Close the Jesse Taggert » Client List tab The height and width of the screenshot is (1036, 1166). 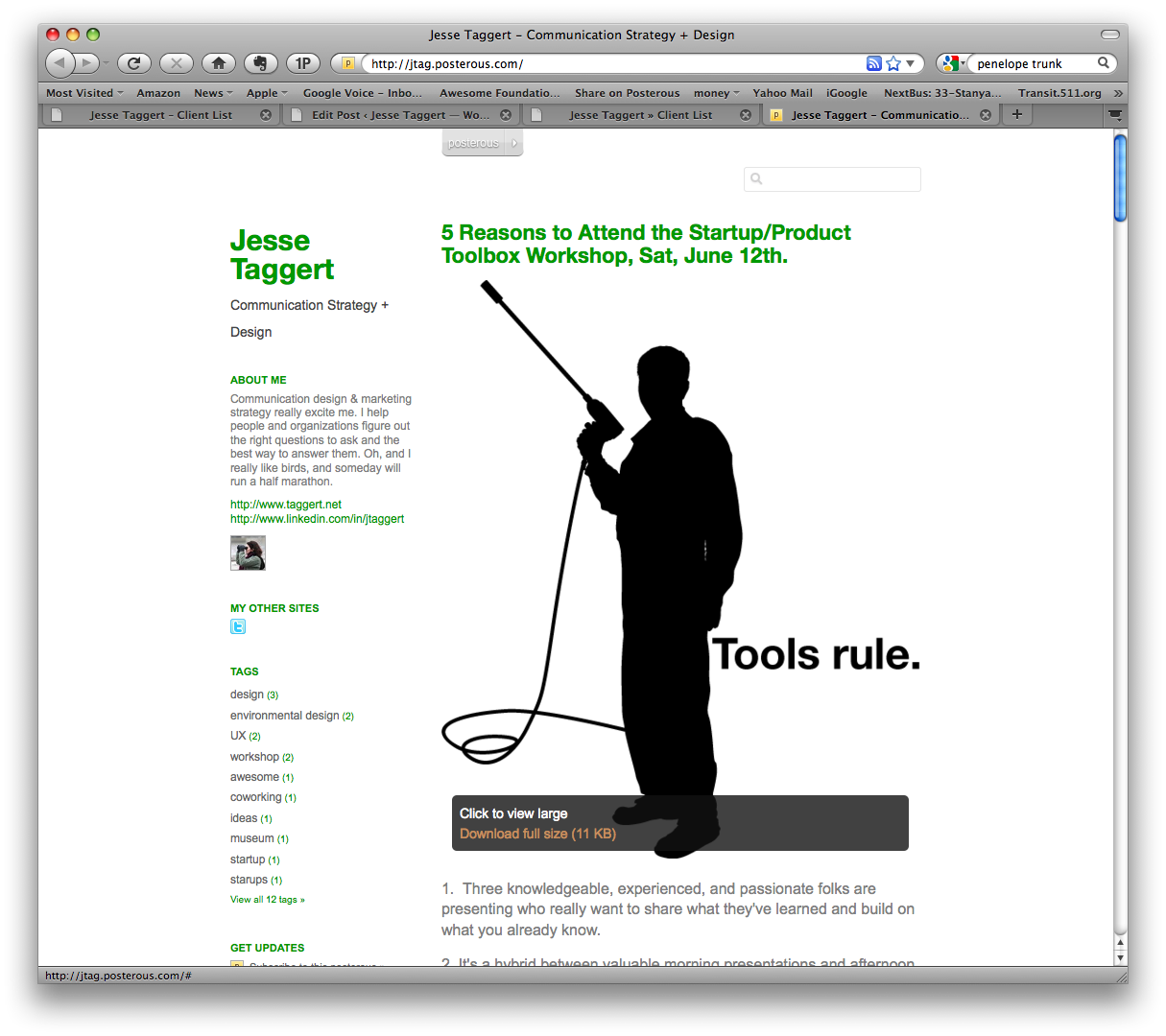tap(746, 115)
